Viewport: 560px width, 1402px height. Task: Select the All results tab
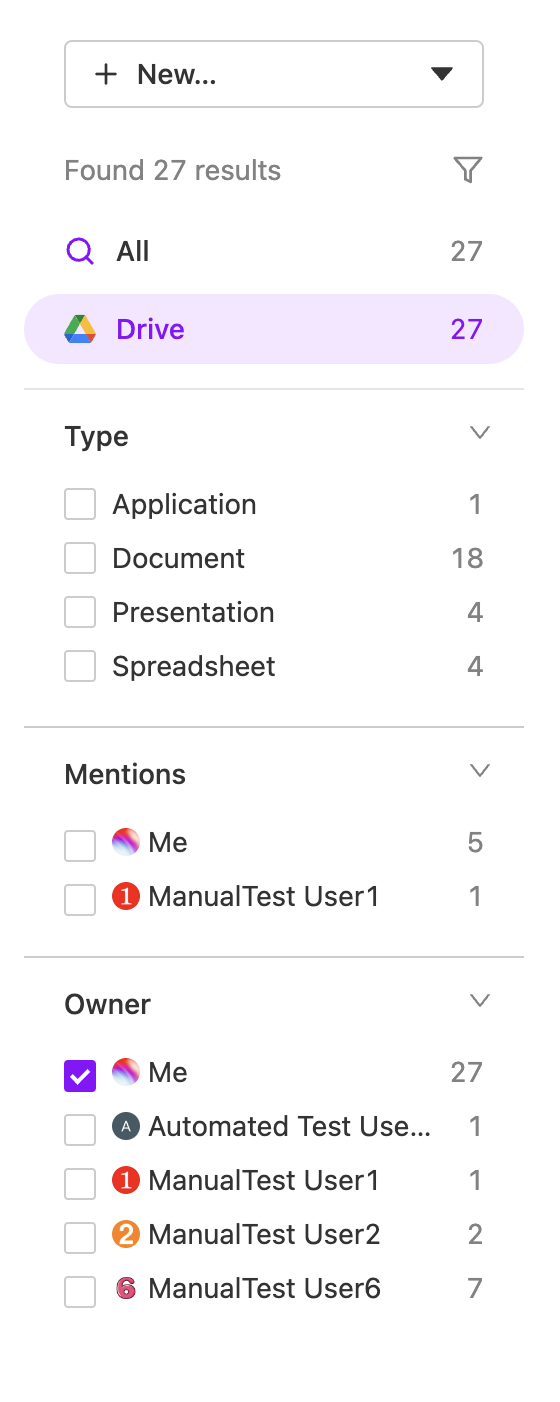coord(274,251)
